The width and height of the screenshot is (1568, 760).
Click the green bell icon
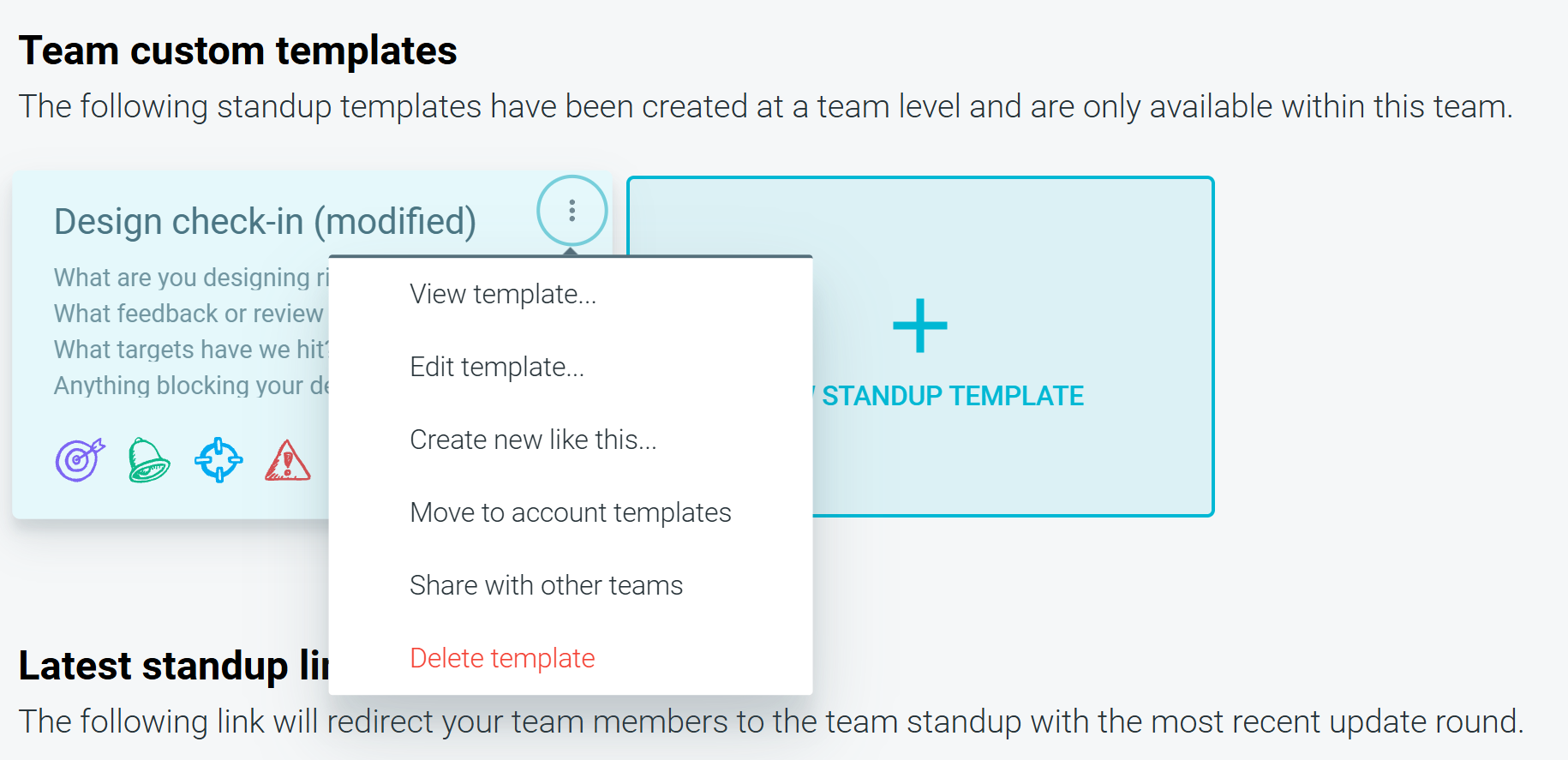148,460
